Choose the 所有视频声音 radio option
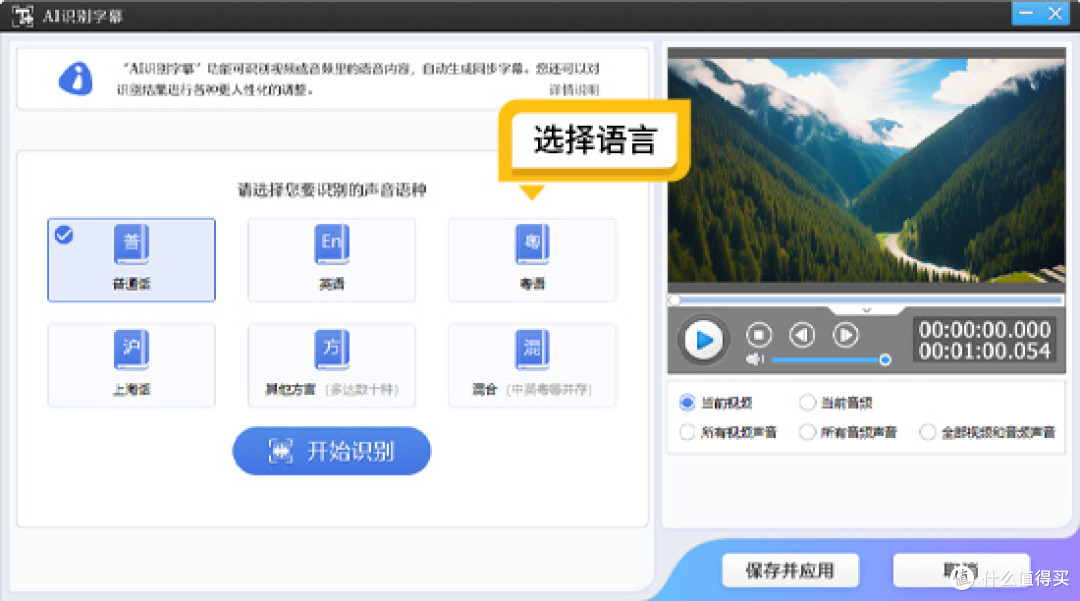 728,432
